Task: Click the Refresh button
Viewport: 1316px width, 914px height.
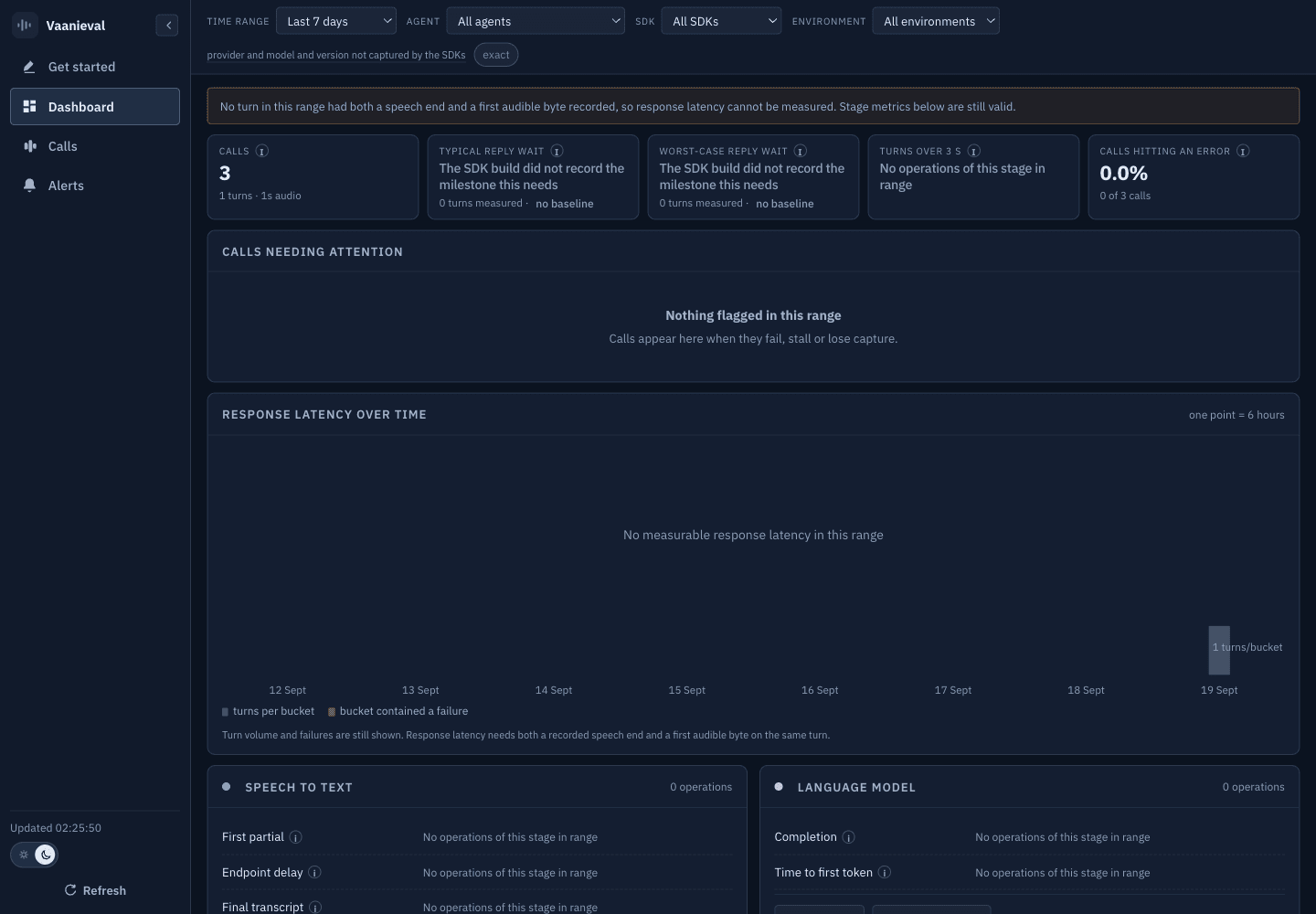Action: point(95,890)
